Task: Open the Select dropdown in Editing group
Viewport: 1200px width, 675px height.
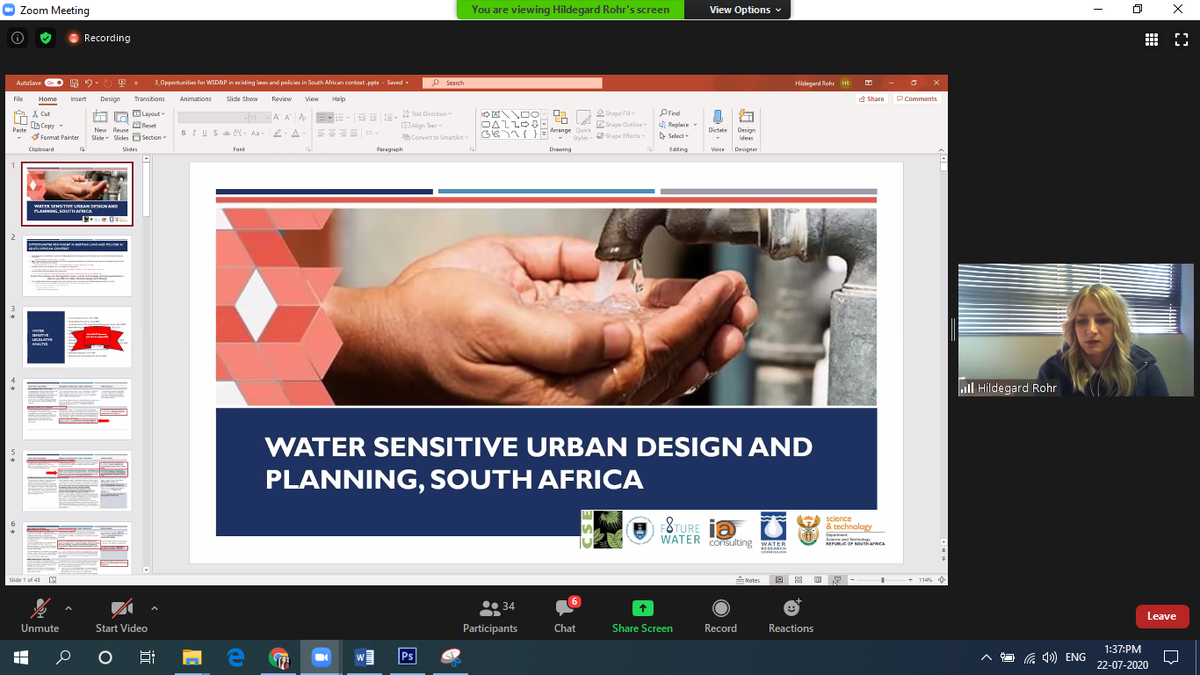Action: pyautogui.click(x=674, y=136)
